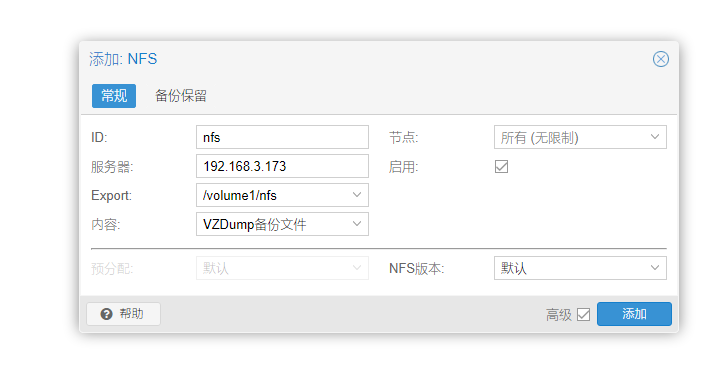701x367 pixels.
Task: Toggle the 高级 checkbox
Action: [x=583, y=314]
